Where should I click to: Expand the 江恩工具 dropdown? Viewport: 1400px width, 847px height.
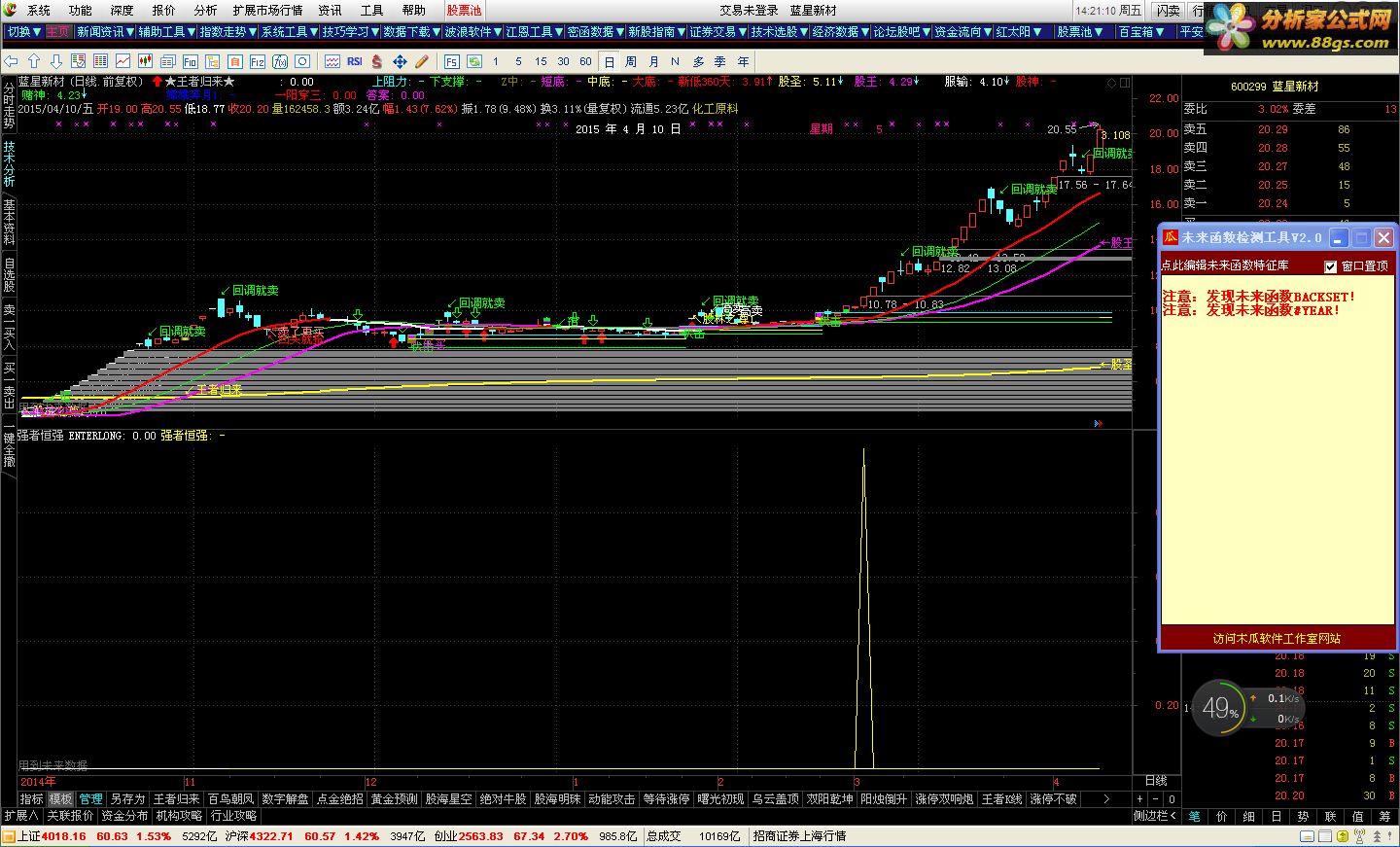pyautogui.click(x=535, y=32)
